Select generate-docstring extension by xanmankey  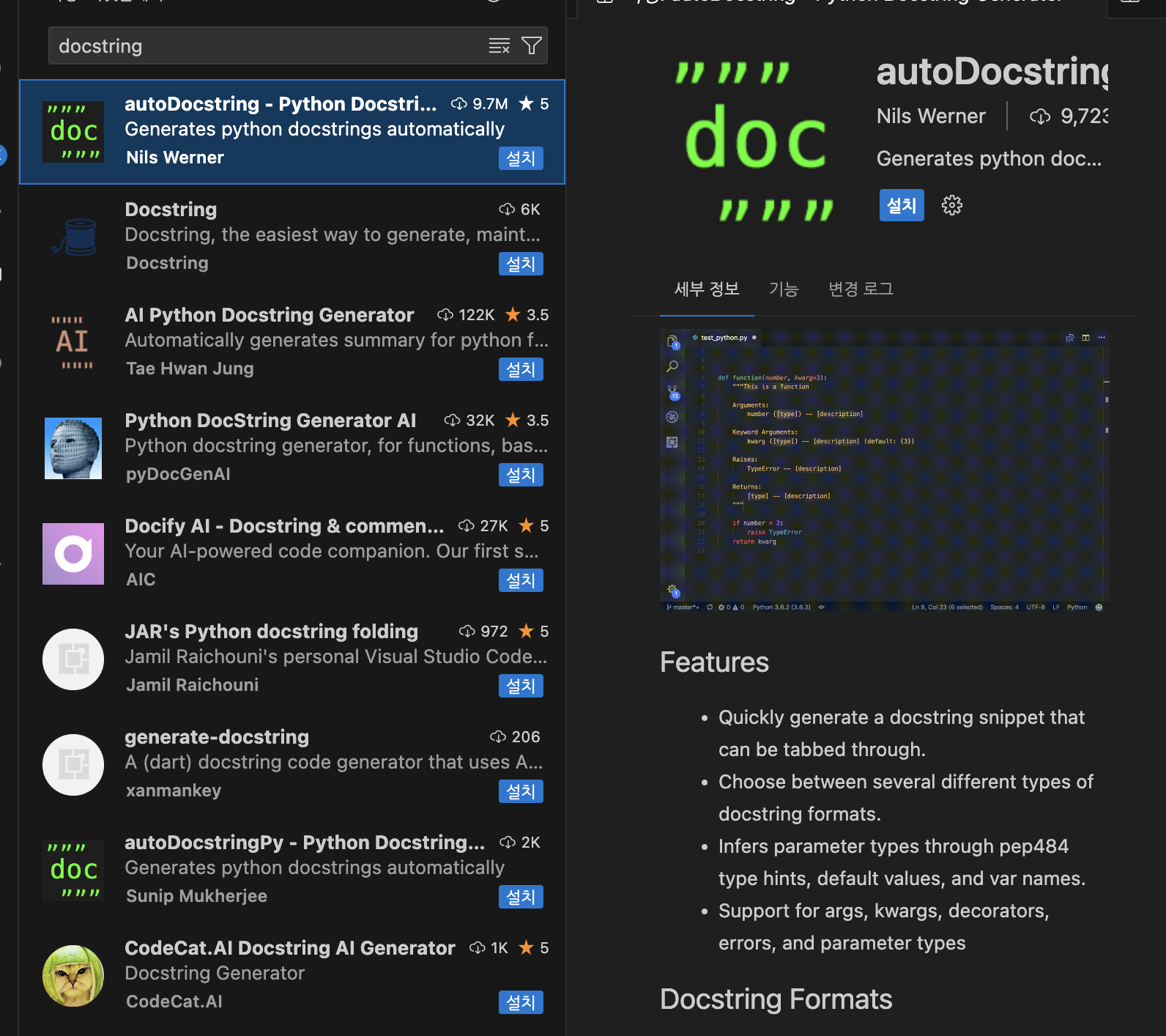coord(292,764)
